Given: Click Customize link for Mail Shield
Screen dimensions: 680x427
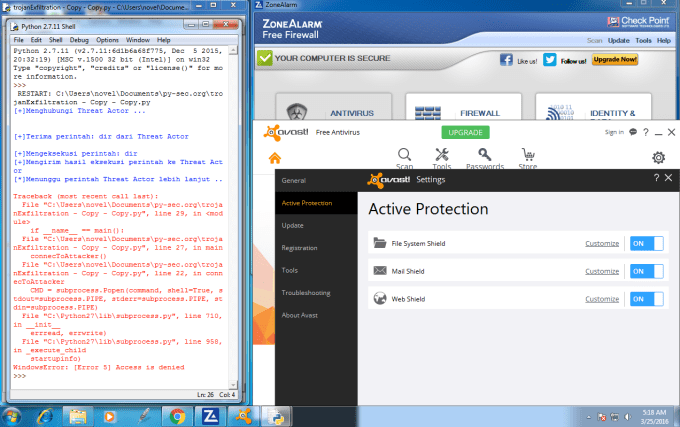Looking at the screenshot, I should 602,271.
